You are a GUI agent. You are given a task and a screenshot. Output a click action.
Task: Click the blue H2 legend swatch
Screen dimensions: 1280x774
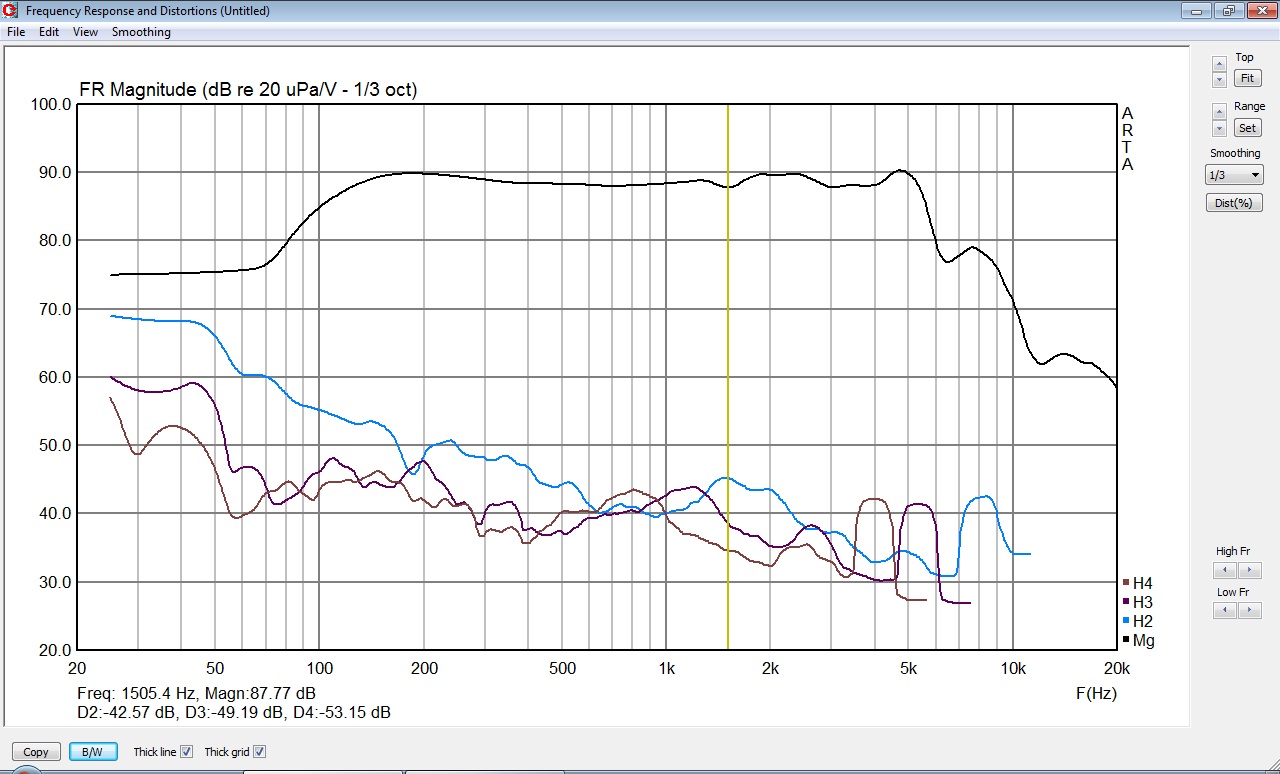click(x=1126, y=621)
